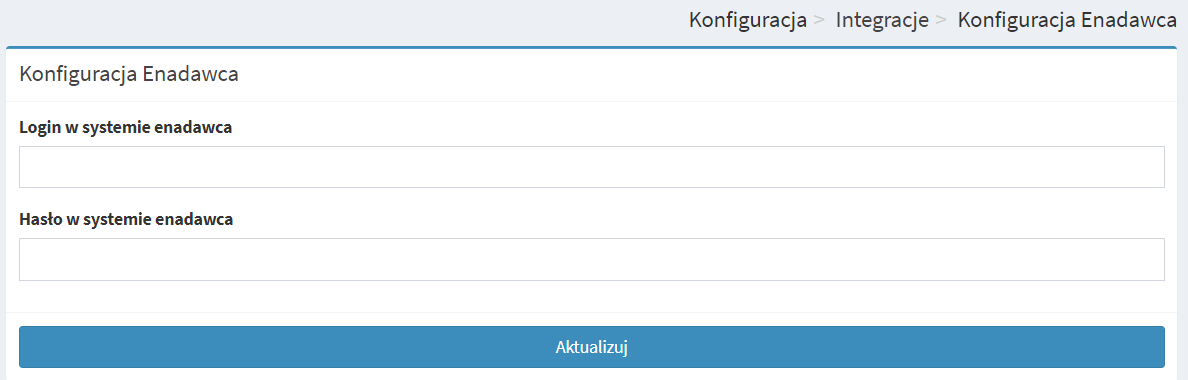Click the separator arrow after Konfiguracja breadcrumb
Screen dimensions: 1188x380
coord(818,21)
